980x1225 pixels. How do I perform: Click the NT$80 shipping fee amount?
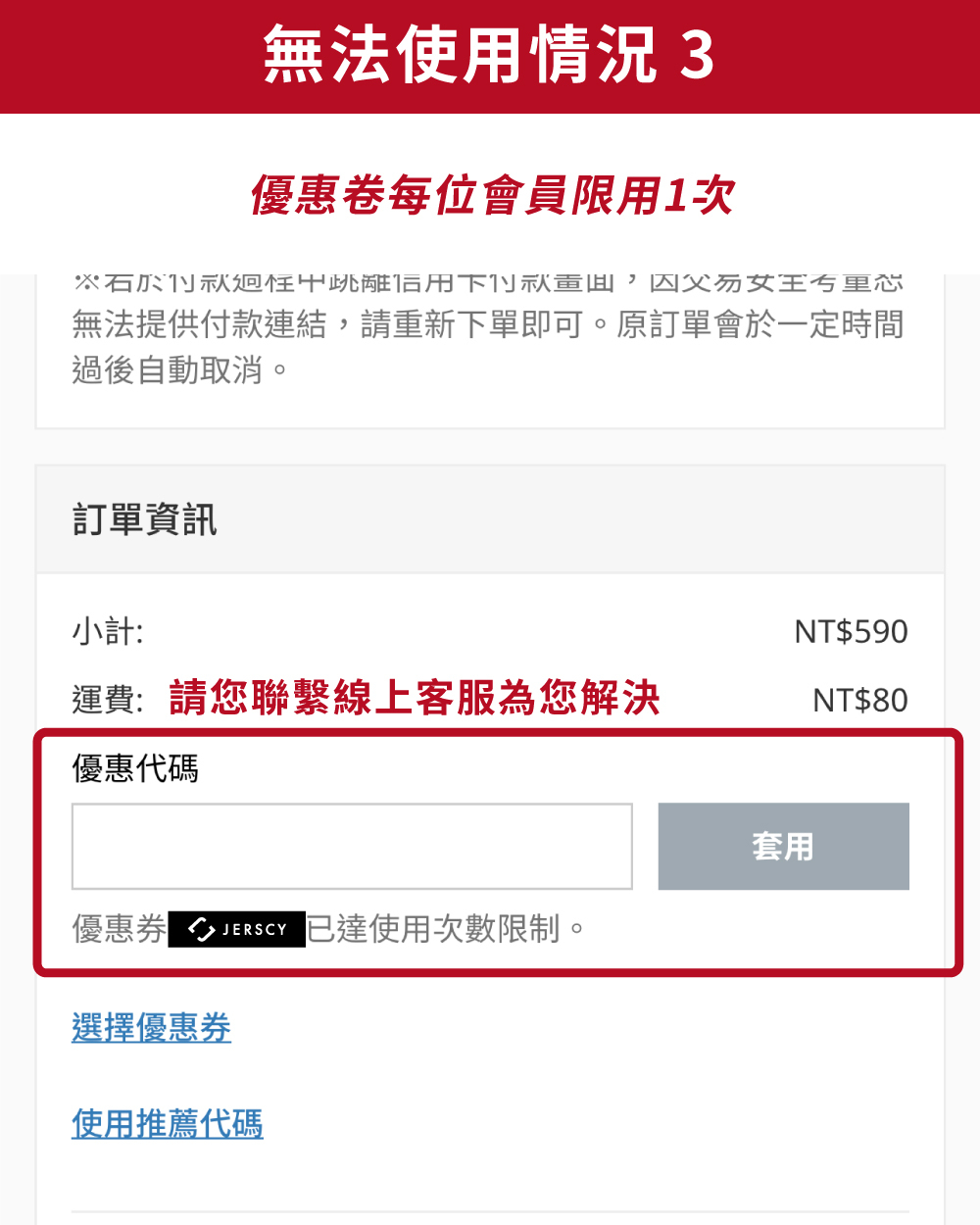tap(859, 701)
